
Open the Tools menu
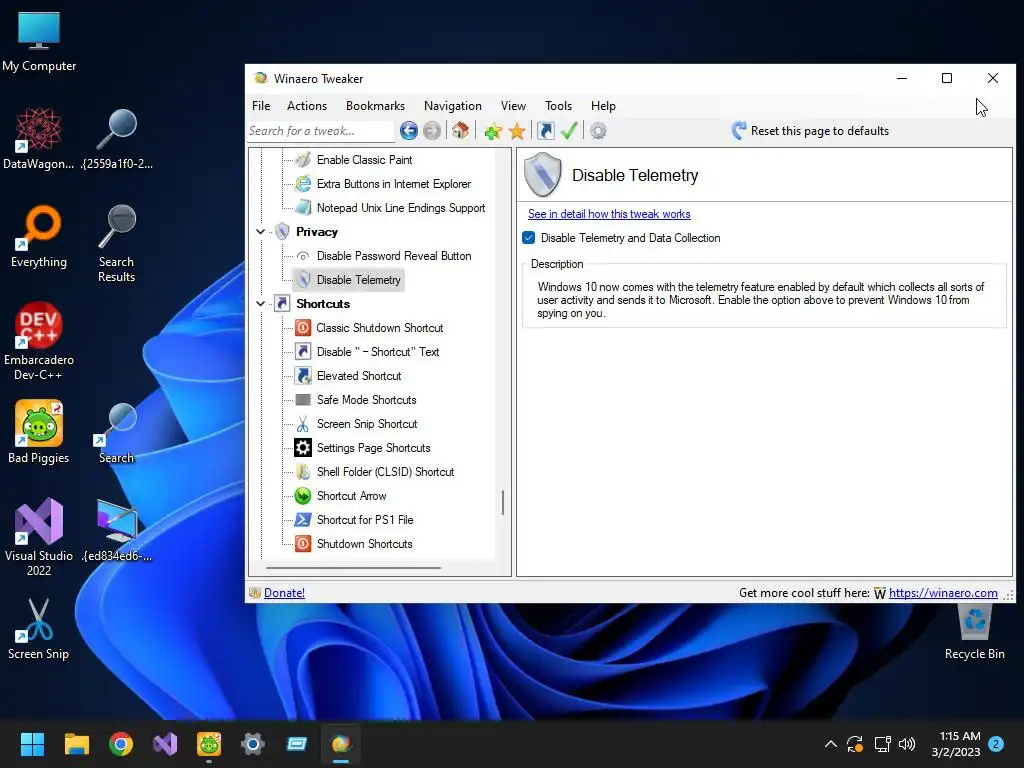pos(558,106)
